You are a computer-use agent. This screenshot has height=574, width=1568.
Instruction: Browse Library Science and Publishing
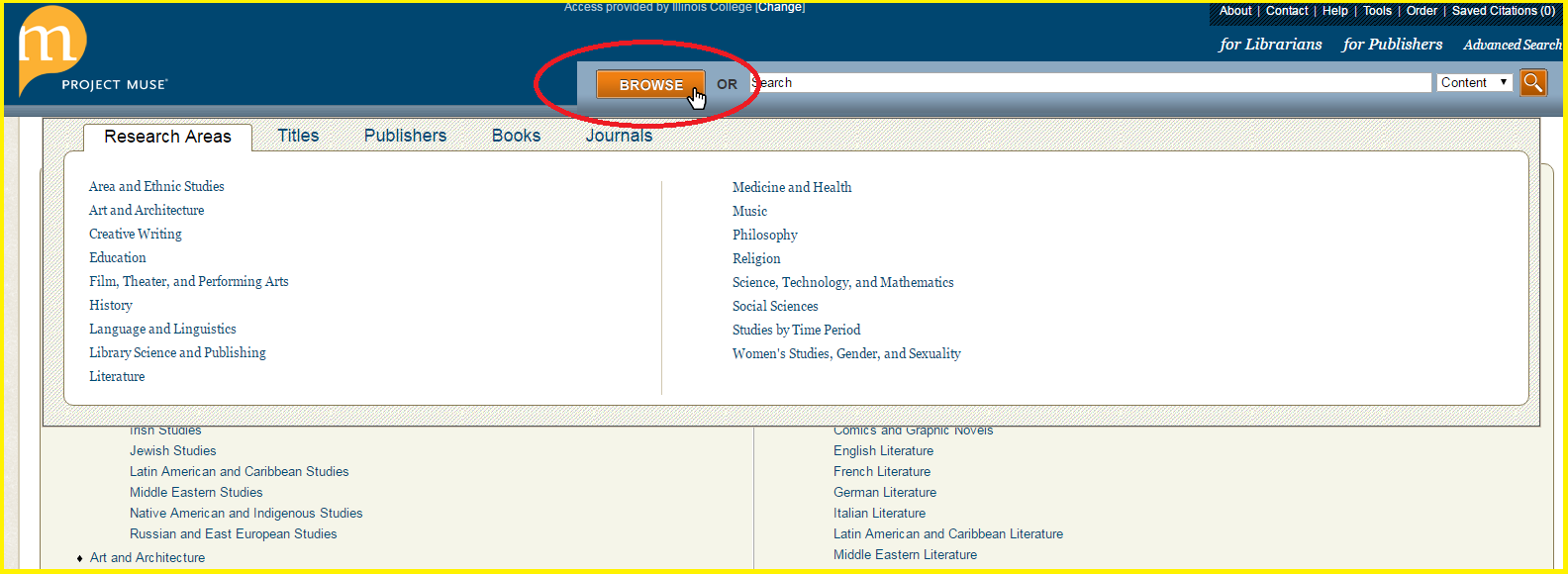tap(177, 352)
